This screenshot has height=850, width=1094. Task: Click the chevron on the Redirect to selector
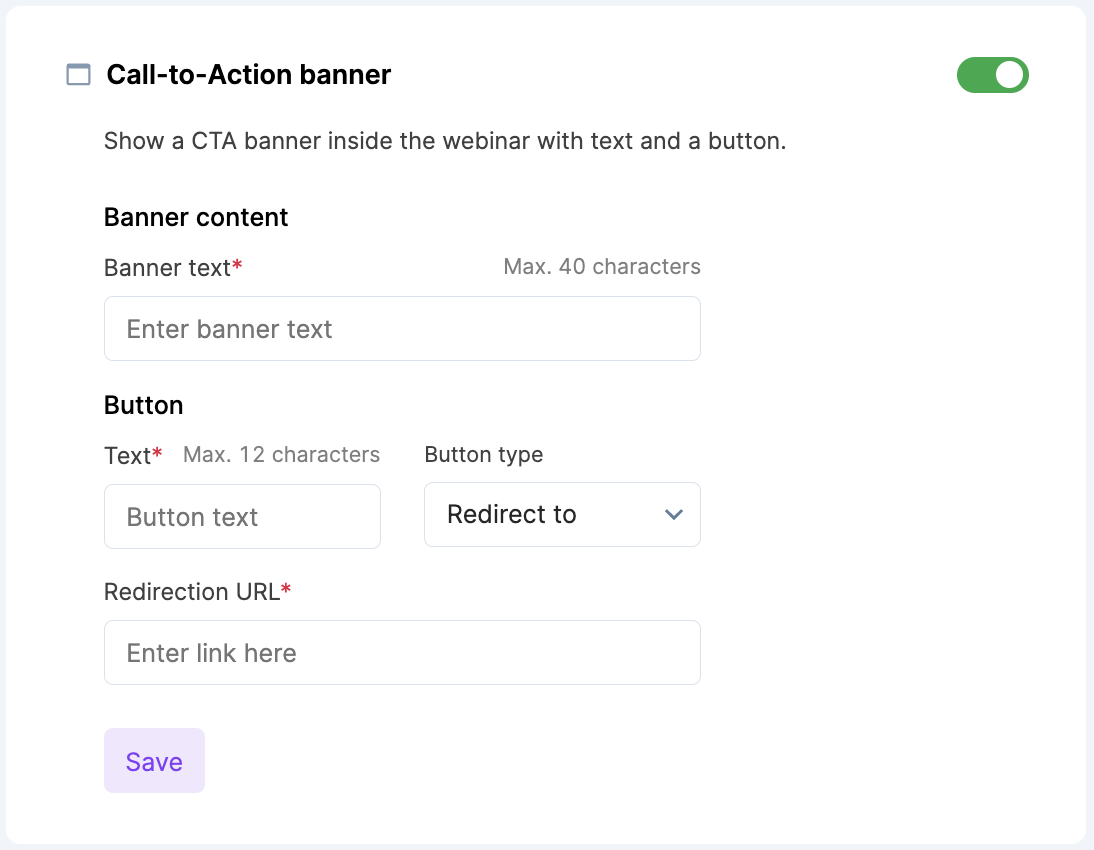(674, 514)
